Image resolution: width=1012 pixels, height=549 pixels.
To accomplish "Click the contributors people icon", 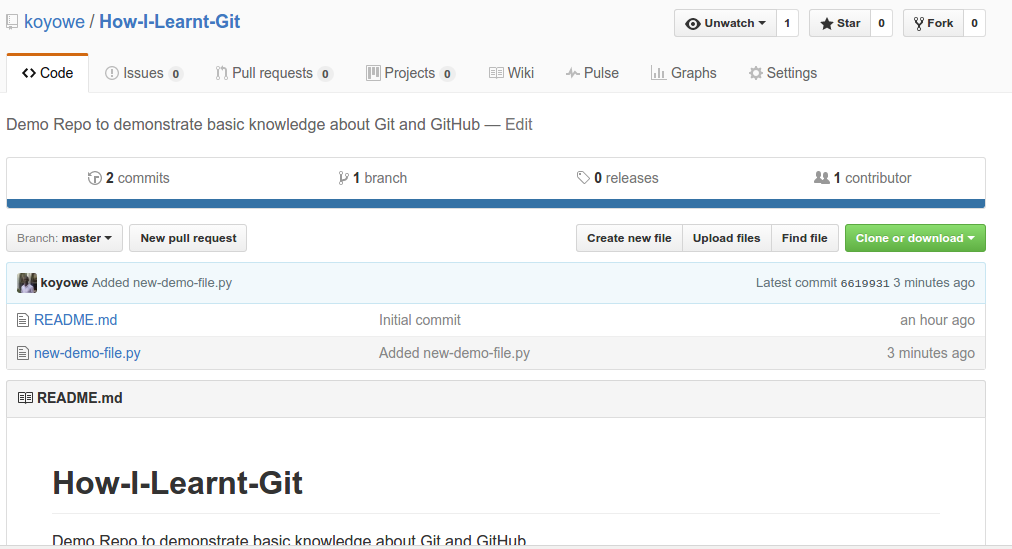I will click(822, 178).
